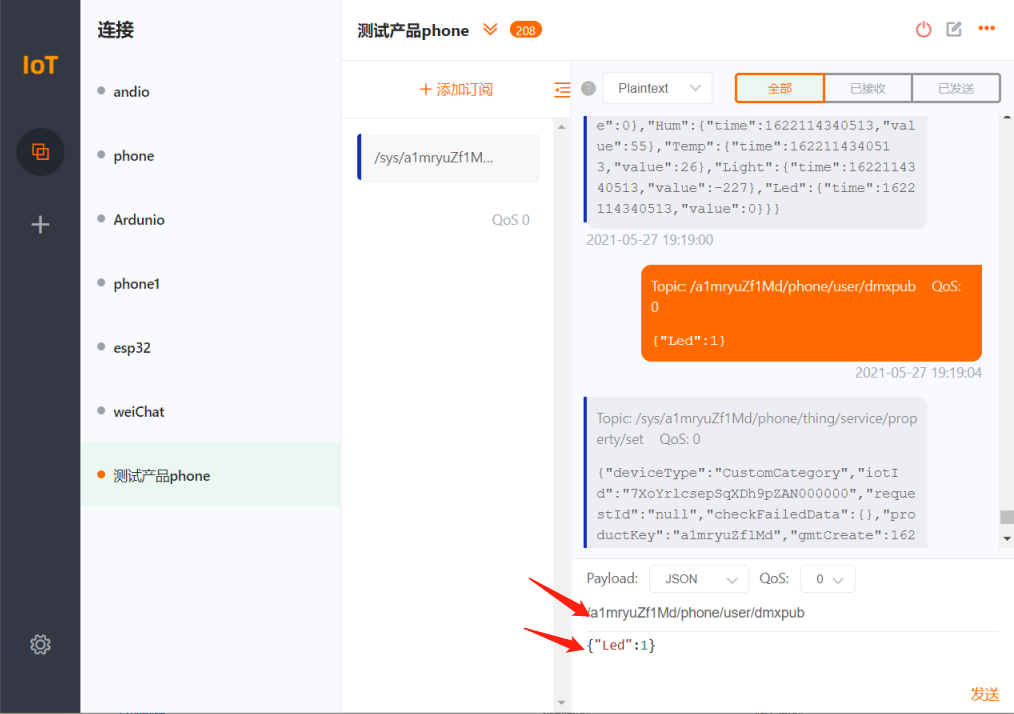
Task: Select the phone1 connection
Action: click(210, 284)
